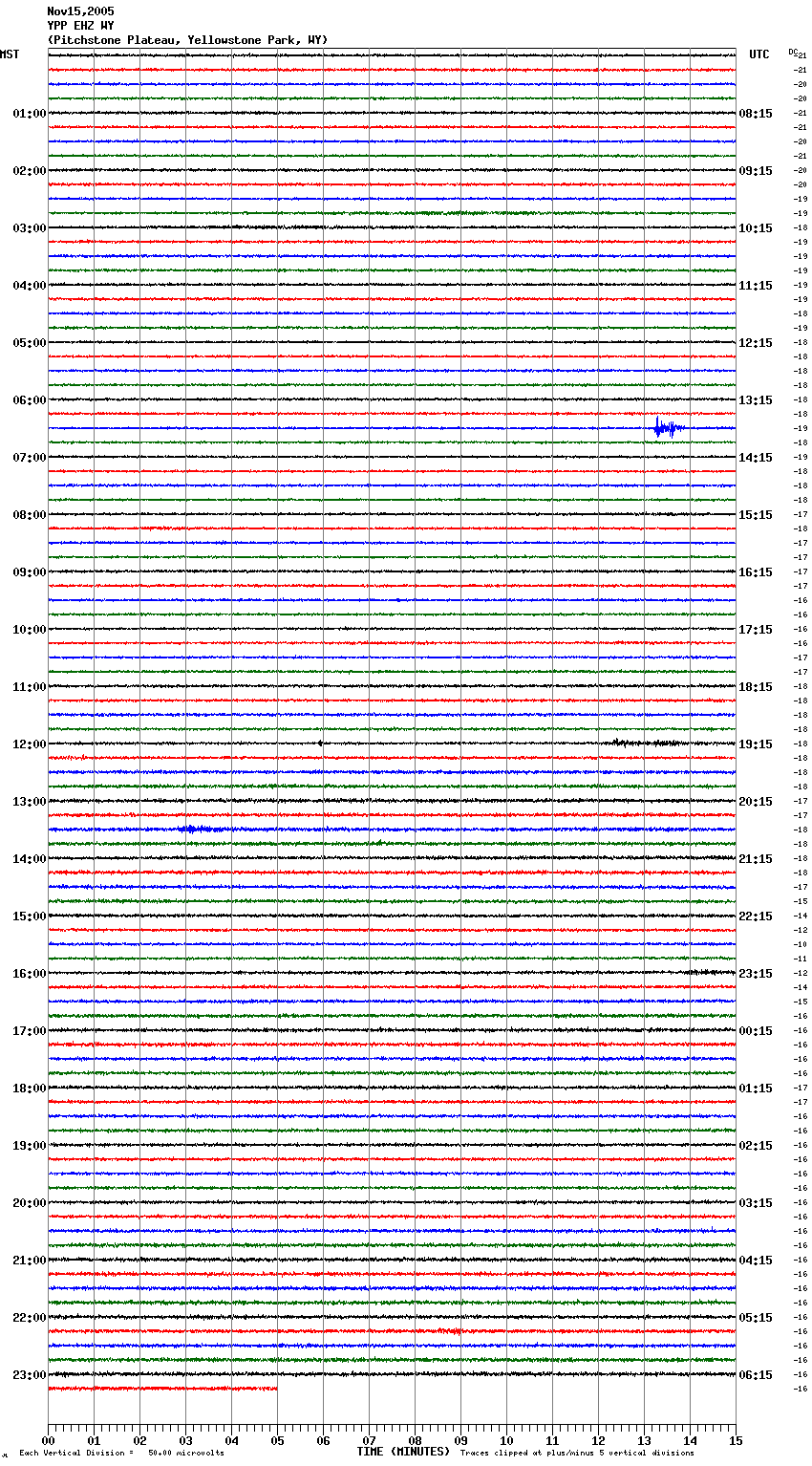Click the MST column header
The image size is (812, 1466).
point(10,54)
